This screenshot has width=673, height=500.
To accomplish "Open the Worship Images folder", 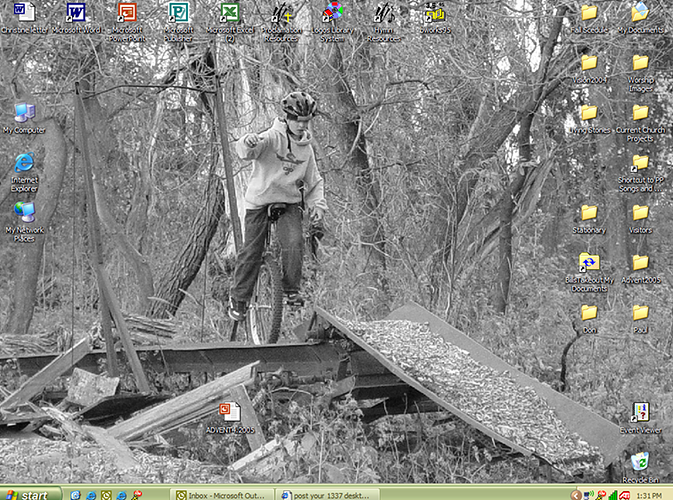I will point(640,73).
